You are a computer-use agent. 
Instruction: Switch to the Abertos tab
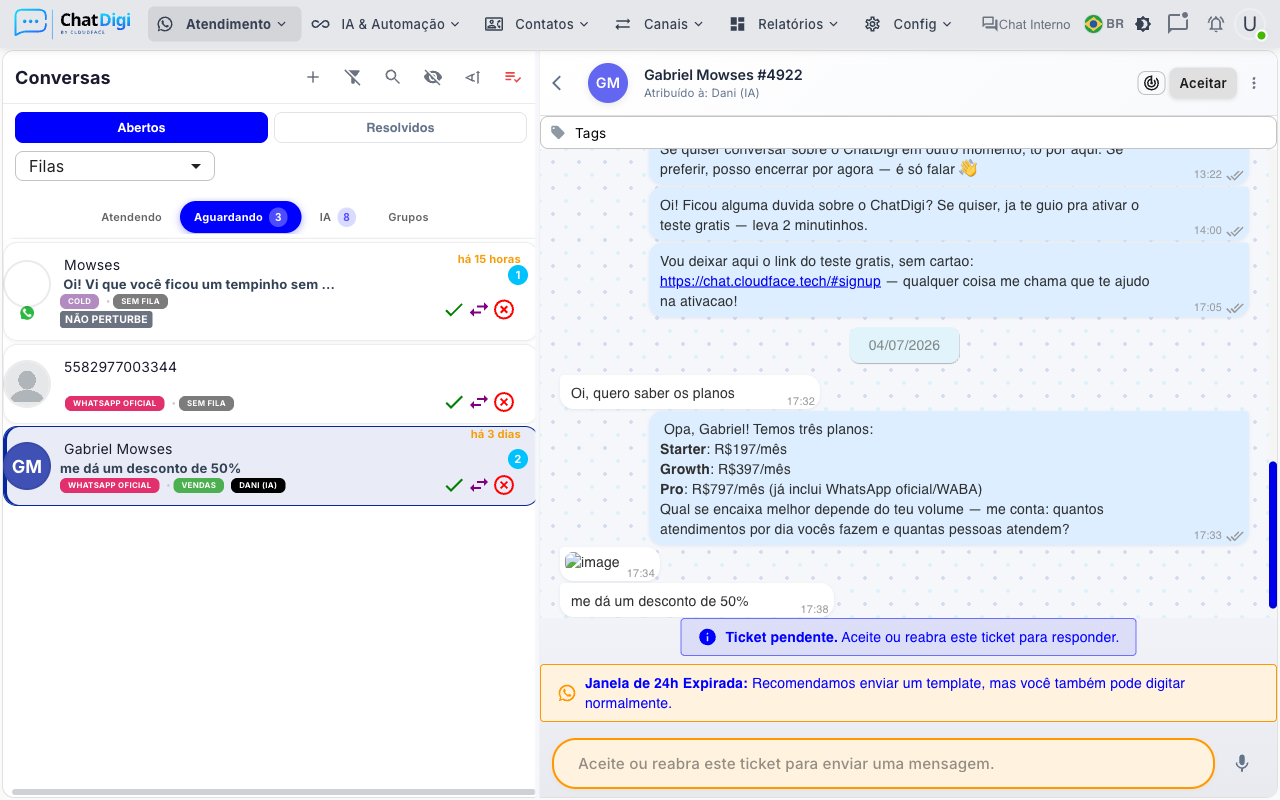click(x=141, y=128)
